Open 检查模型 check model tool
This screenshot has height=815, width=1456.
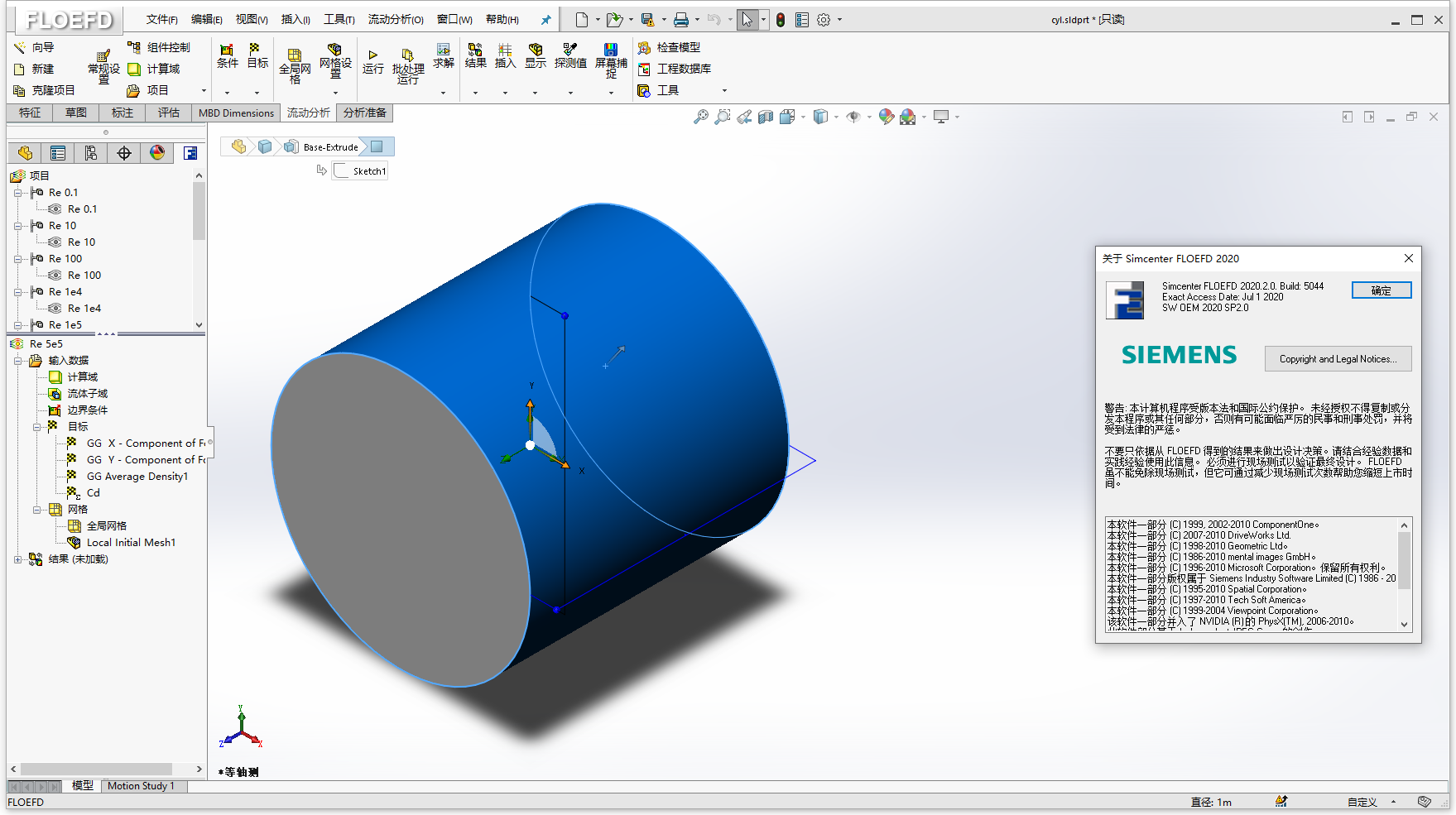(x=669, y=48)
